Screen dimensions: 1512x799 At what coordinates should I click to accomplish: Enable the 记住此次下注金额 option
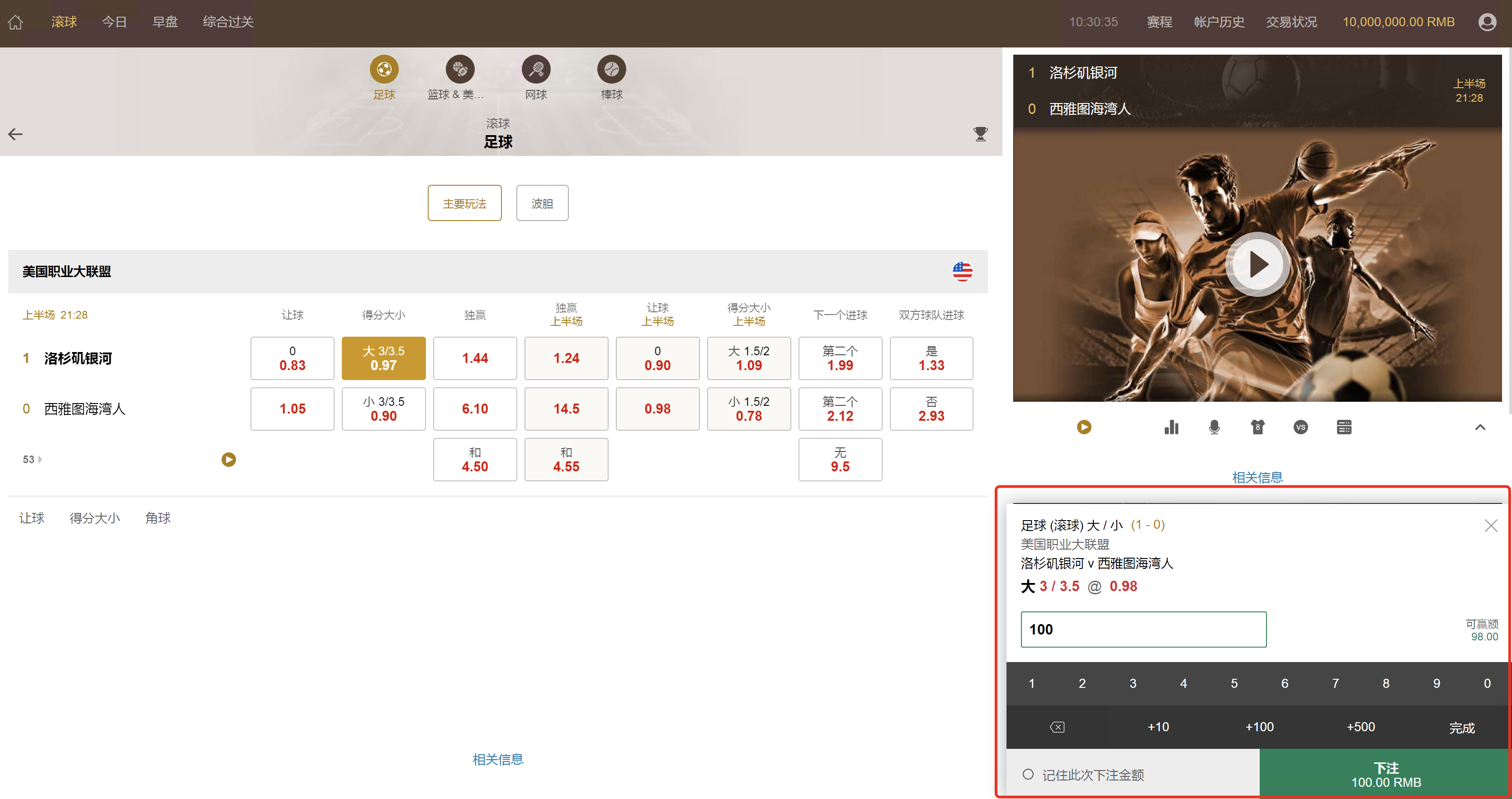[x=1028, y=774]
